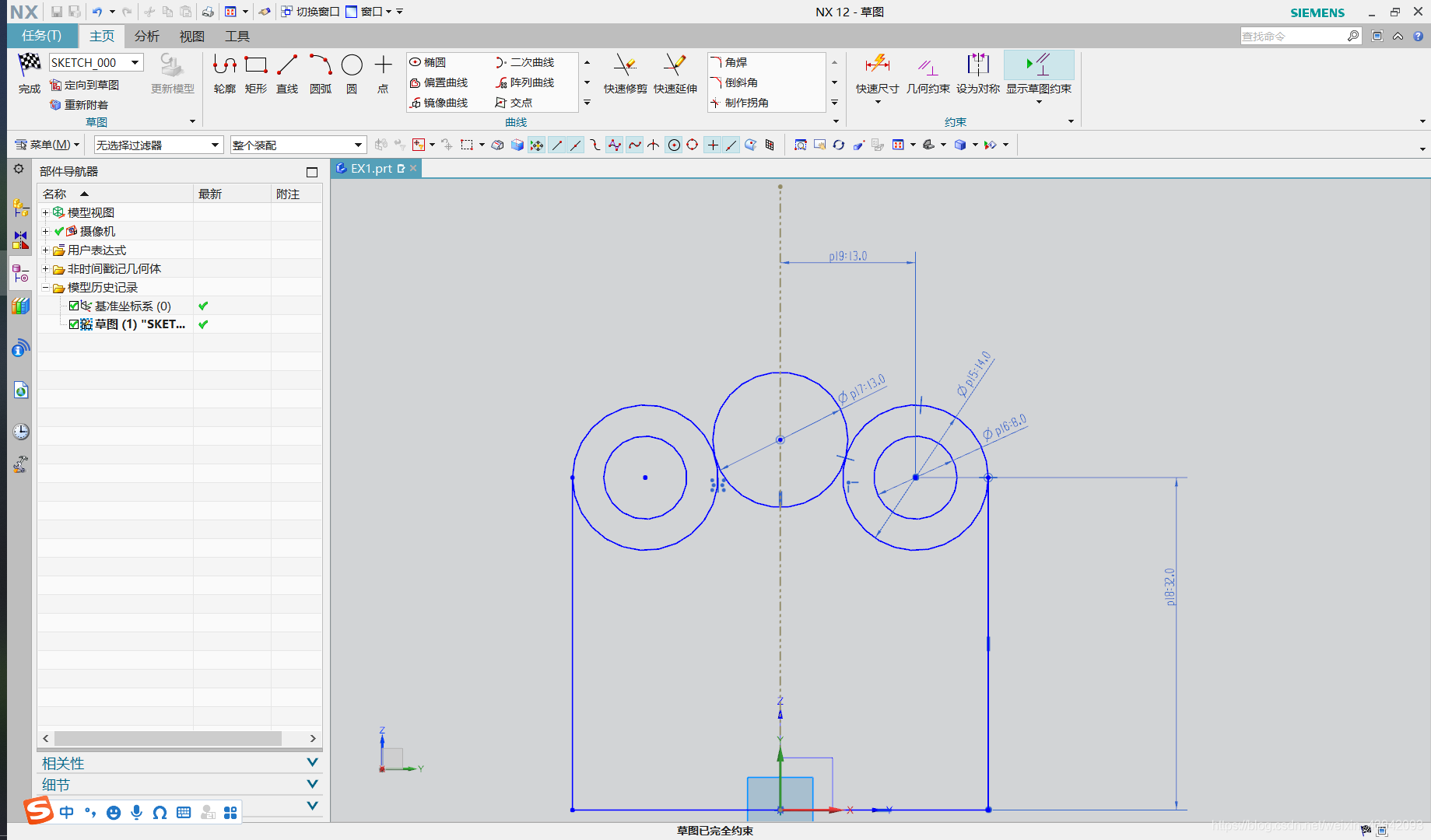Choose Intersection Point (交点)
Image resolution: width=1431 pixels, height=840 pixels.
point(514,103)
